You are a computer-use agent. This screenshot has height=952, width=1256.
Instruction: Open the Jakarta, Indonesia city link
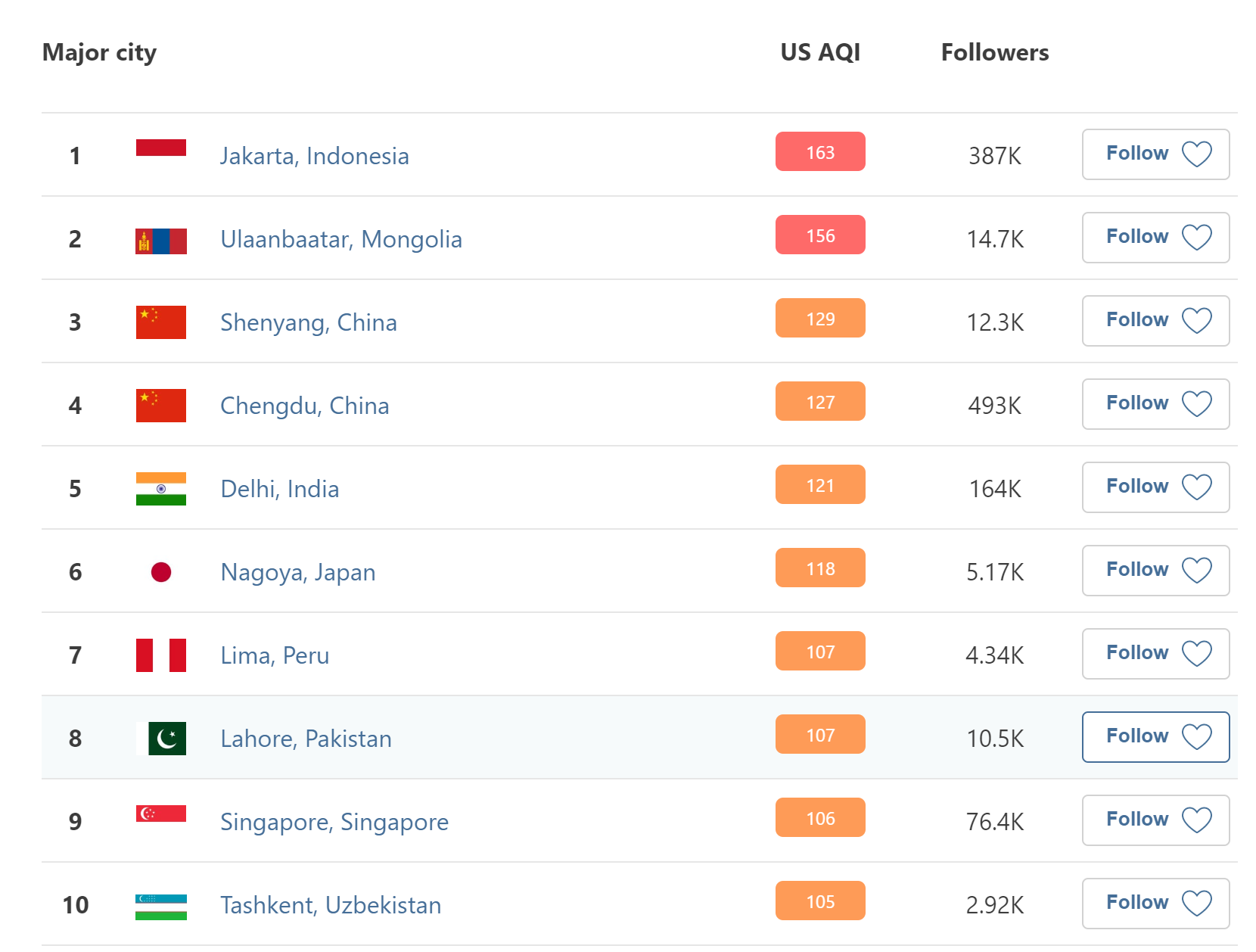[x=314, y=156]
